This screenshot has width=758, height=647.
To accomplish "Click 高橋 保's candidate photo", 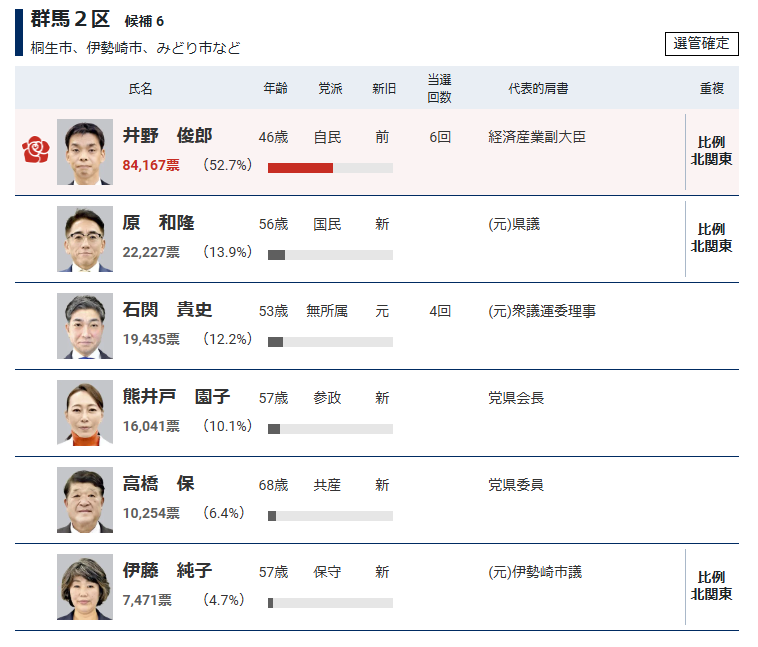I will pos(85,500).
